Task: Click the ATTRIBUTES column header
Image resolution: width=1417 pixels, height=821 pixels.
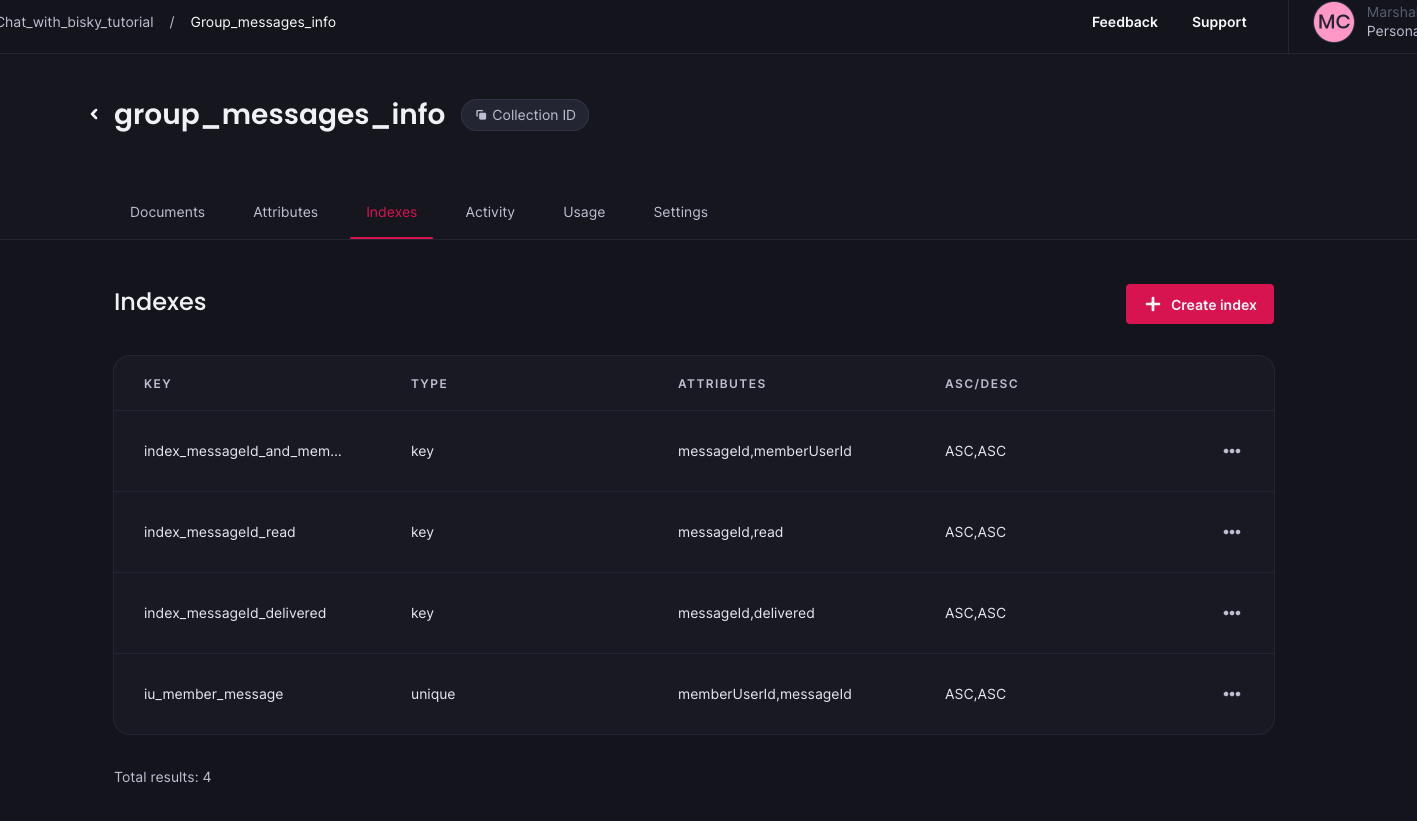Action: pos(722,384)
